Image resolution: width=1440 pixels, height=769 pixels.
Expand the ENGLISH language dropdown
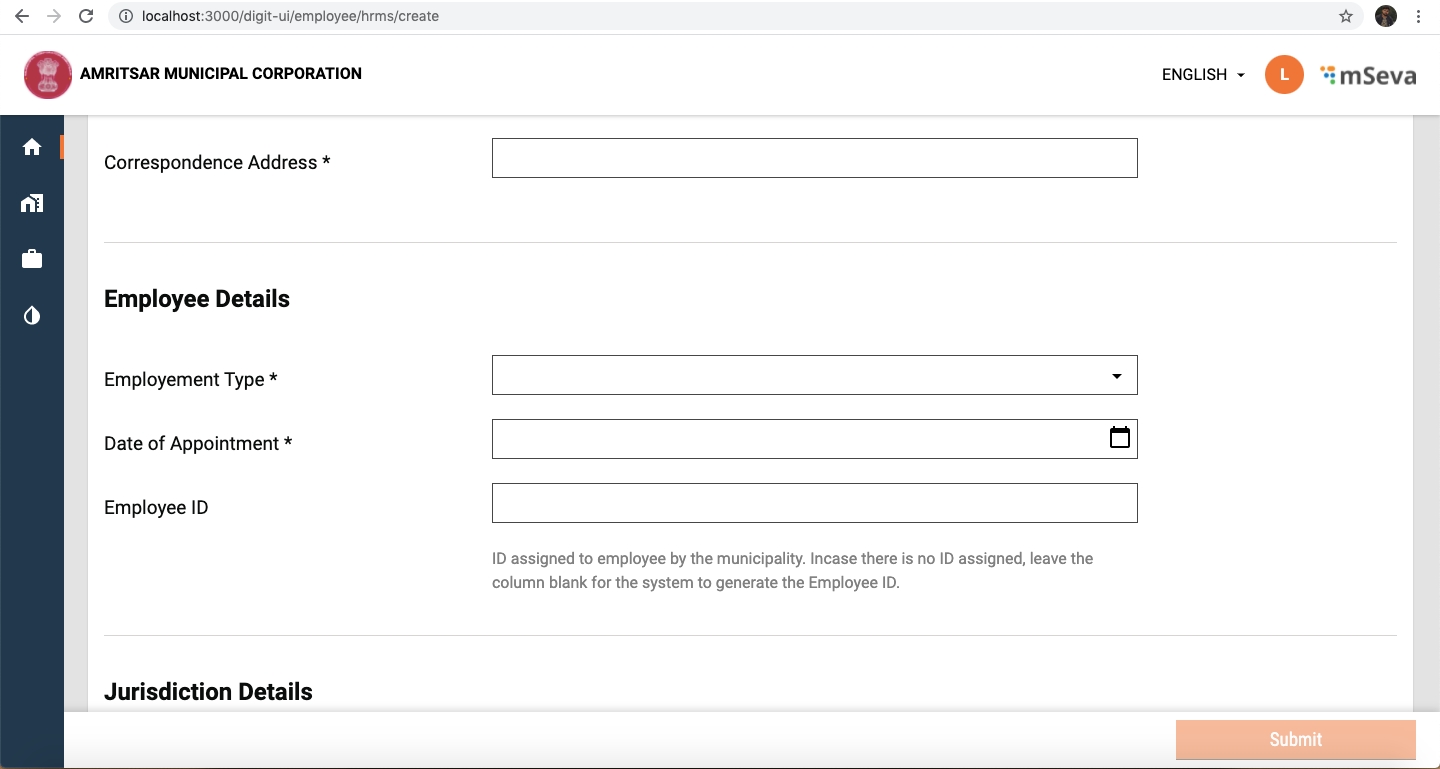(1203, 75)
